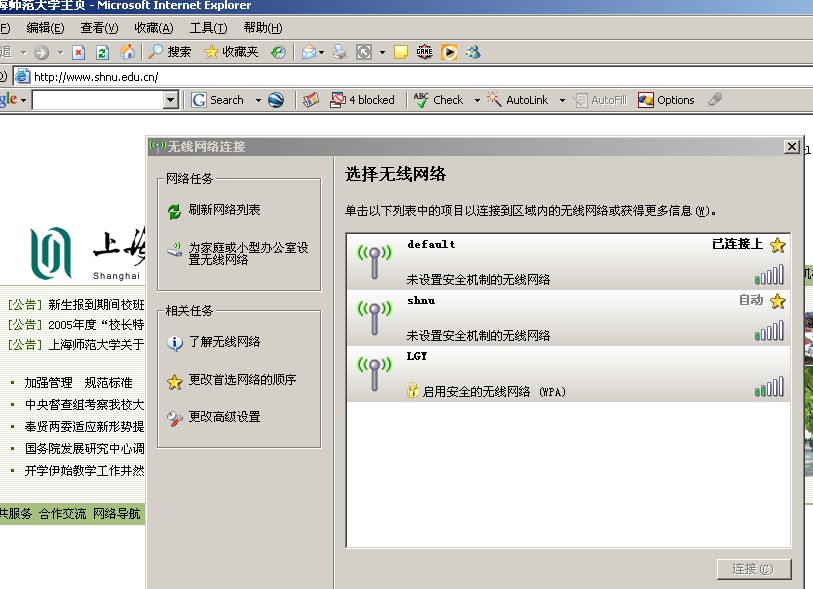Open the 工具(T) menu
813x589 pixels.
coord(208,28)
